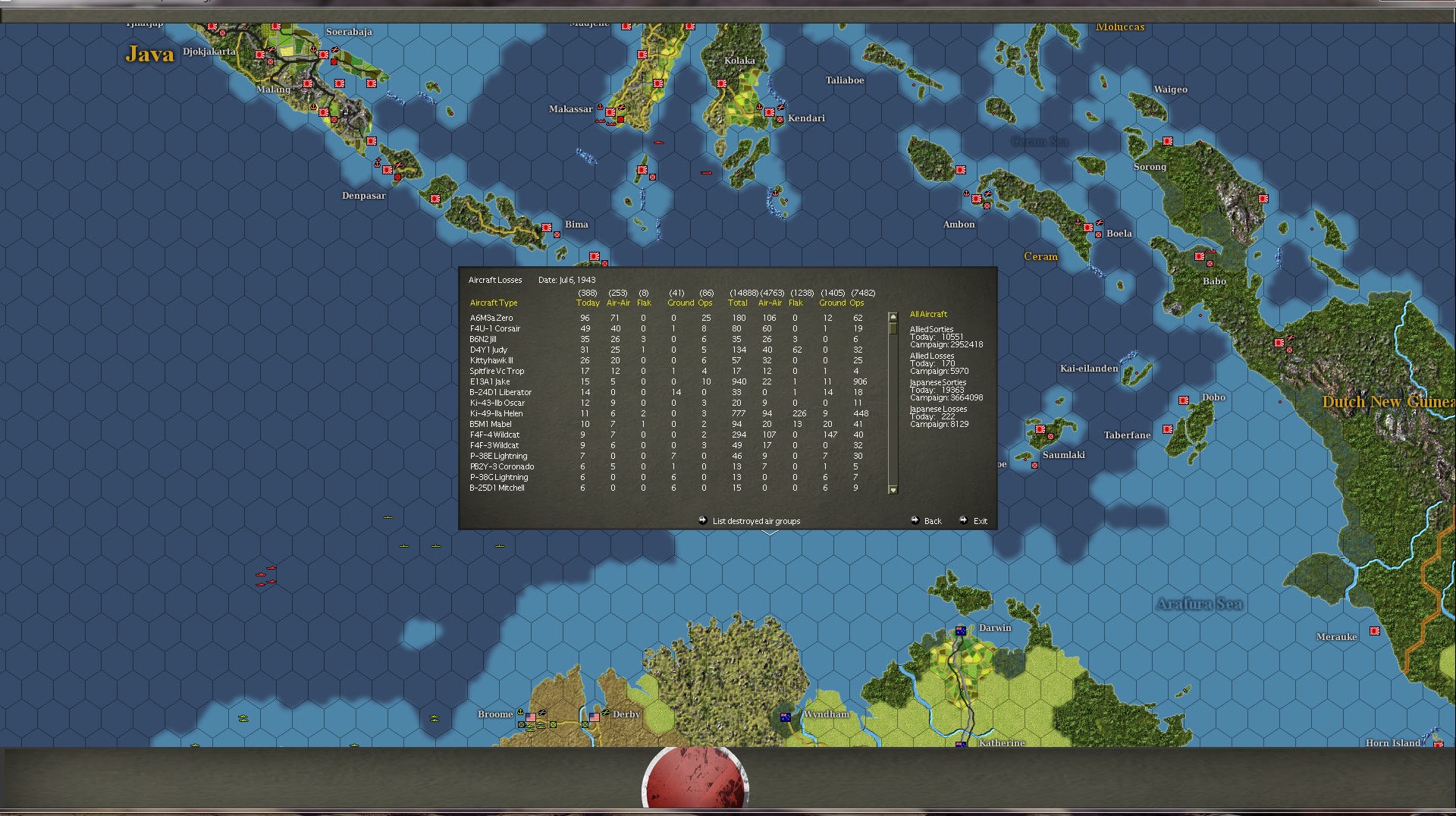Select the B-24D1 Liberator row
Screen dimensions: 1456x816
667,392
